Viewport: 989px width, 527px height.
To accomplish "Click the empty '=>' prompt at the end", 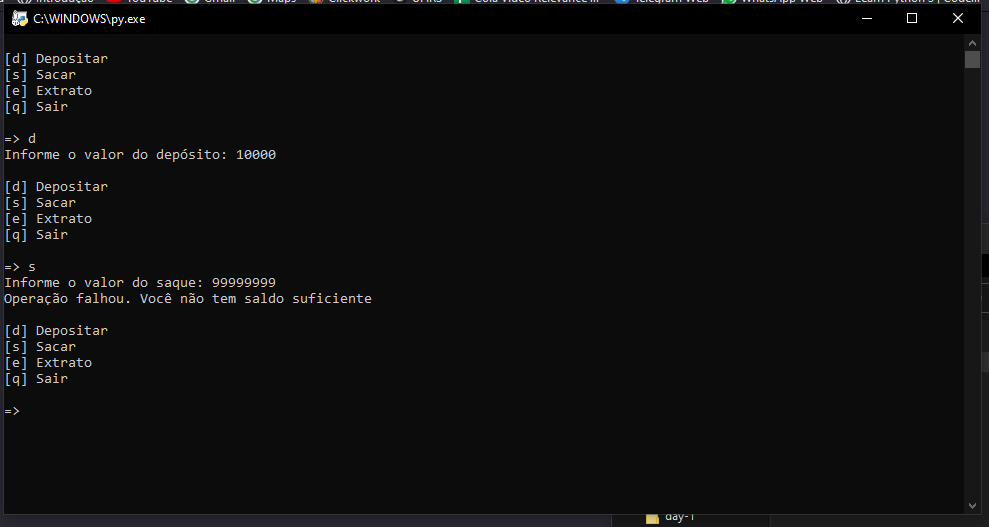I will 12,411.
